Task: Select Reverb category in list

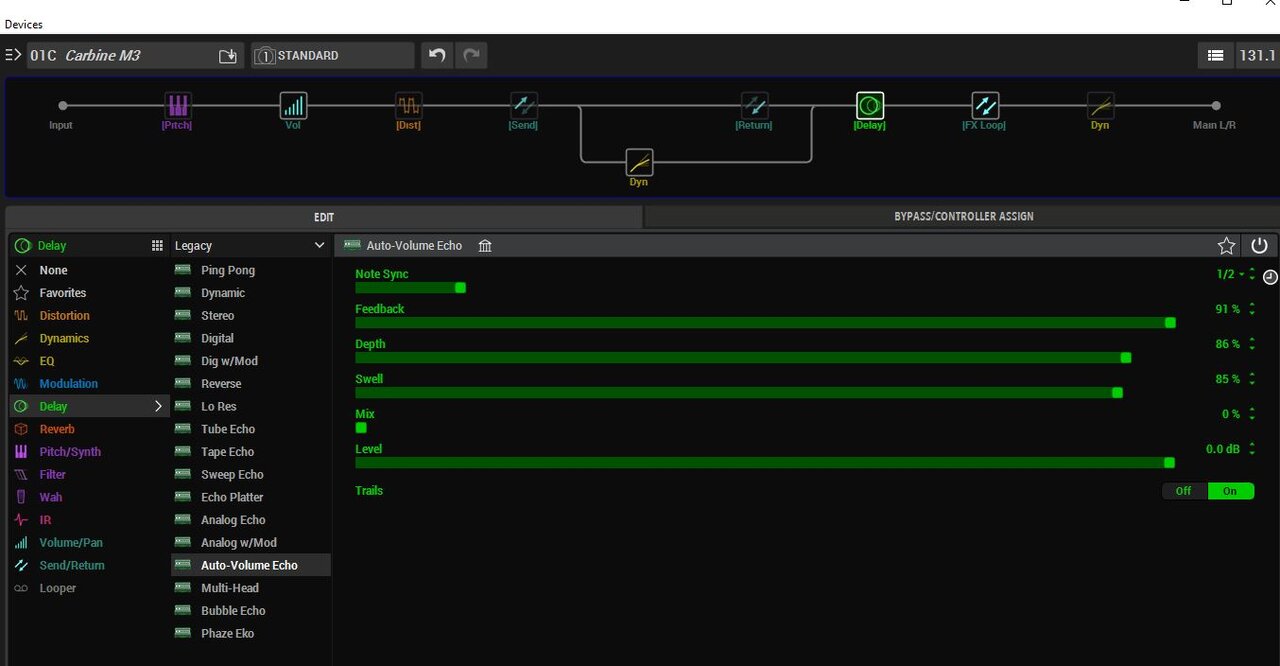Action: [57, 429]
